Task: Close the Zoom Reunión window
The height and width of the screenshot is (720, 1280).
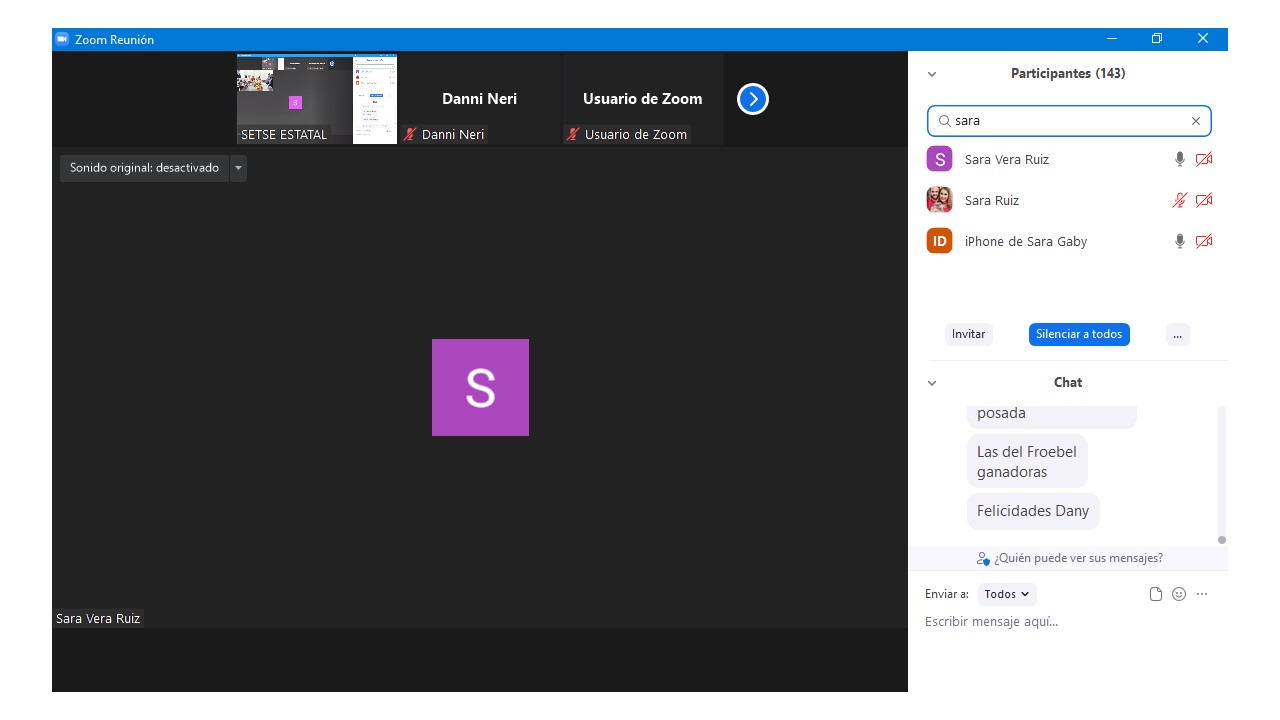Action: [x=1203, y=39]
